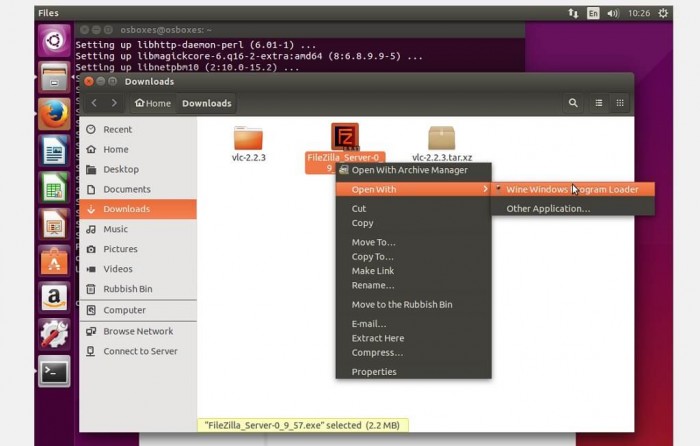This screenshot has height=446, width=700.
Task: Choose Open With Archive Manager
Action: (413, 170)
